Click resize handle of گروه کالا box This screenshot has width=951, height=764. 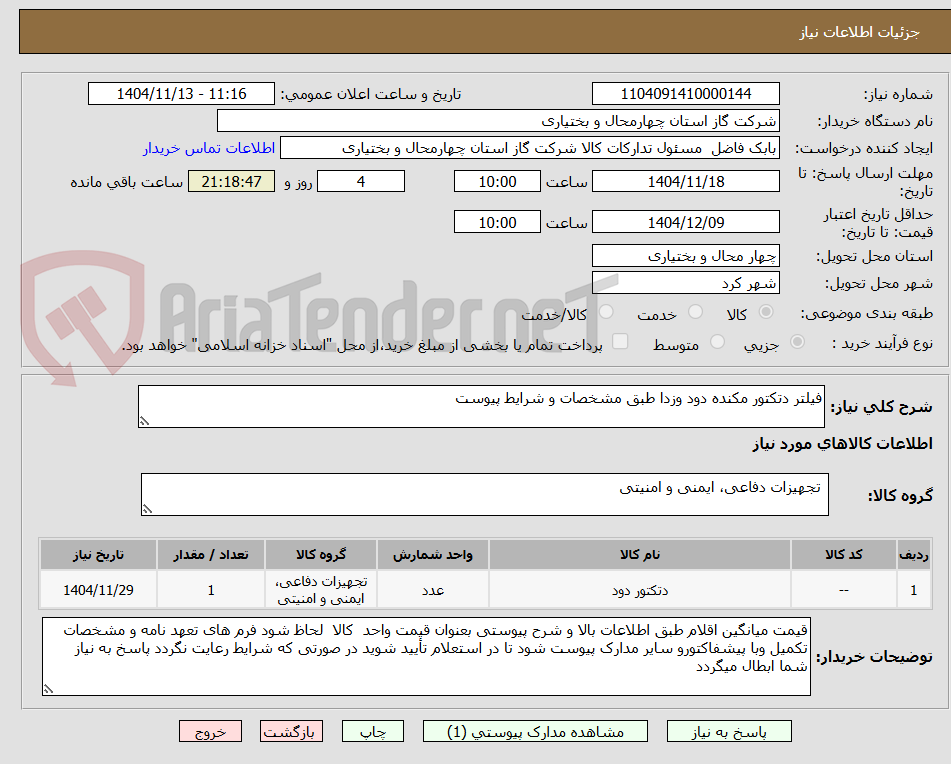click(x=147, y=510)
